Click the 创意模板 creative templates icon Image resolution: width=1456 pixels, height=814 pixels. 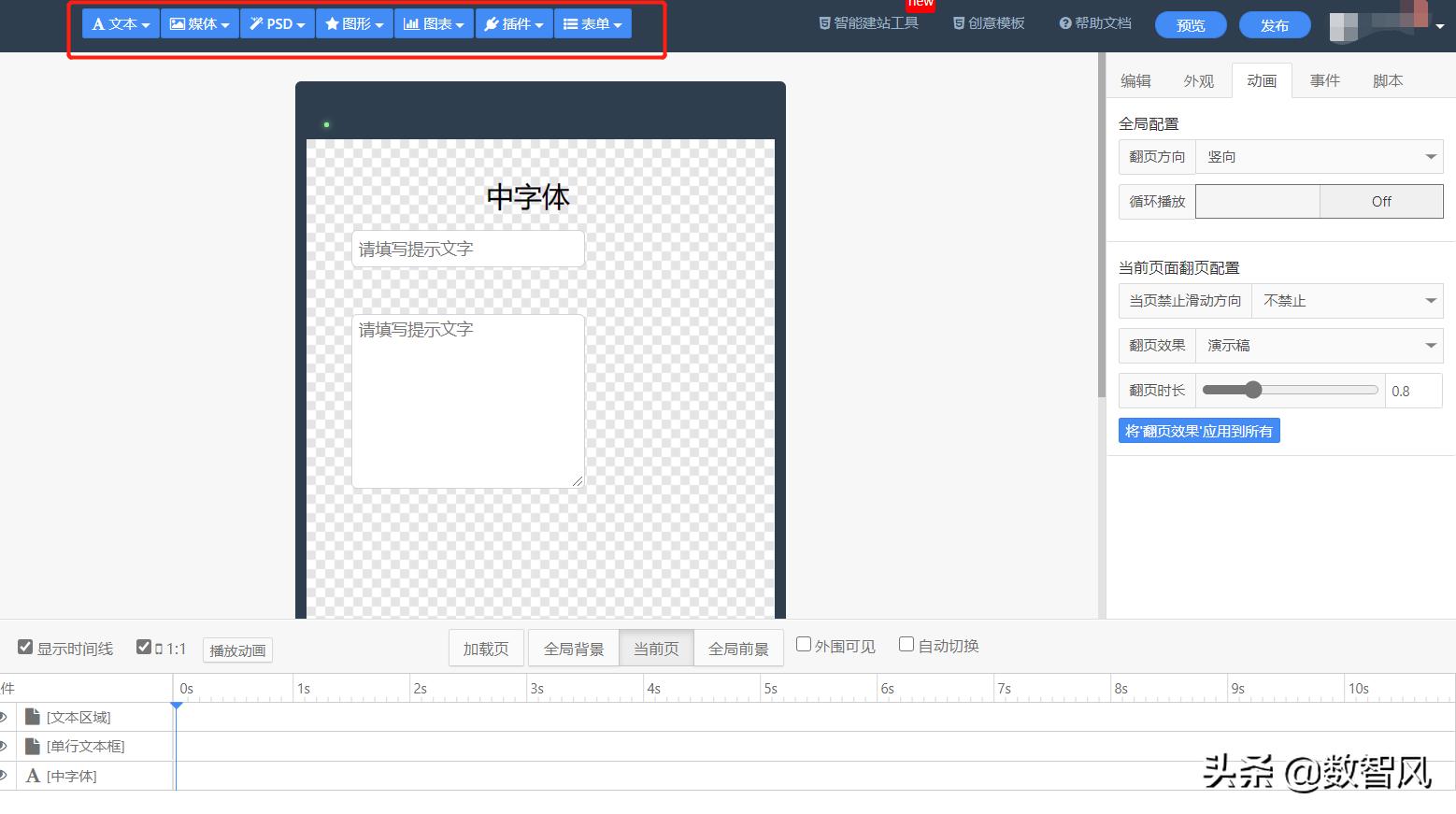tap(988, 22)
